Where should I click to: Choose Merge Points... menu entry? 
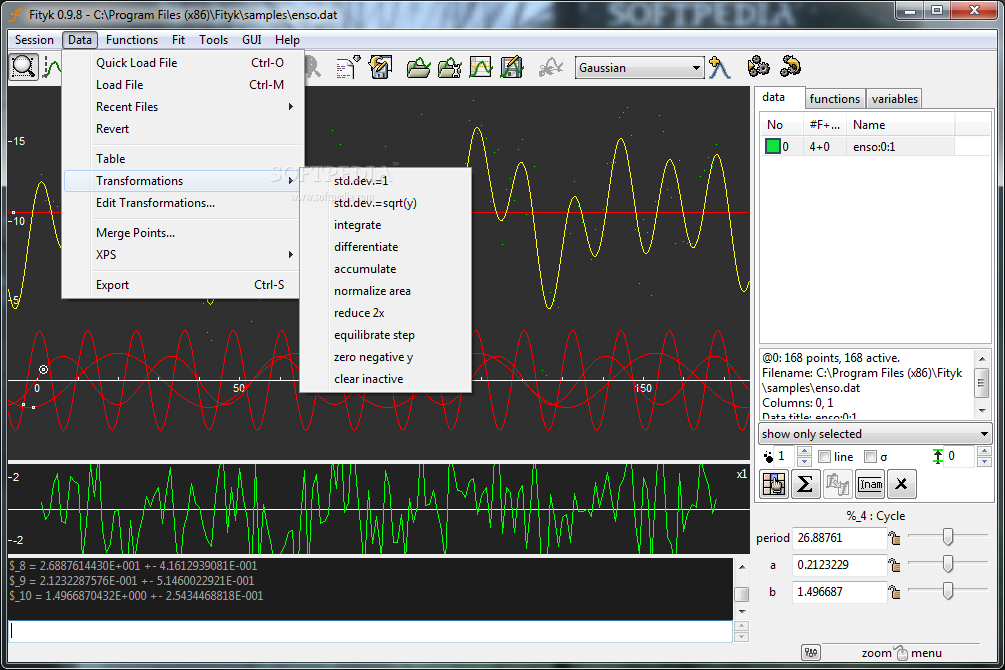(x=183, y=233)
